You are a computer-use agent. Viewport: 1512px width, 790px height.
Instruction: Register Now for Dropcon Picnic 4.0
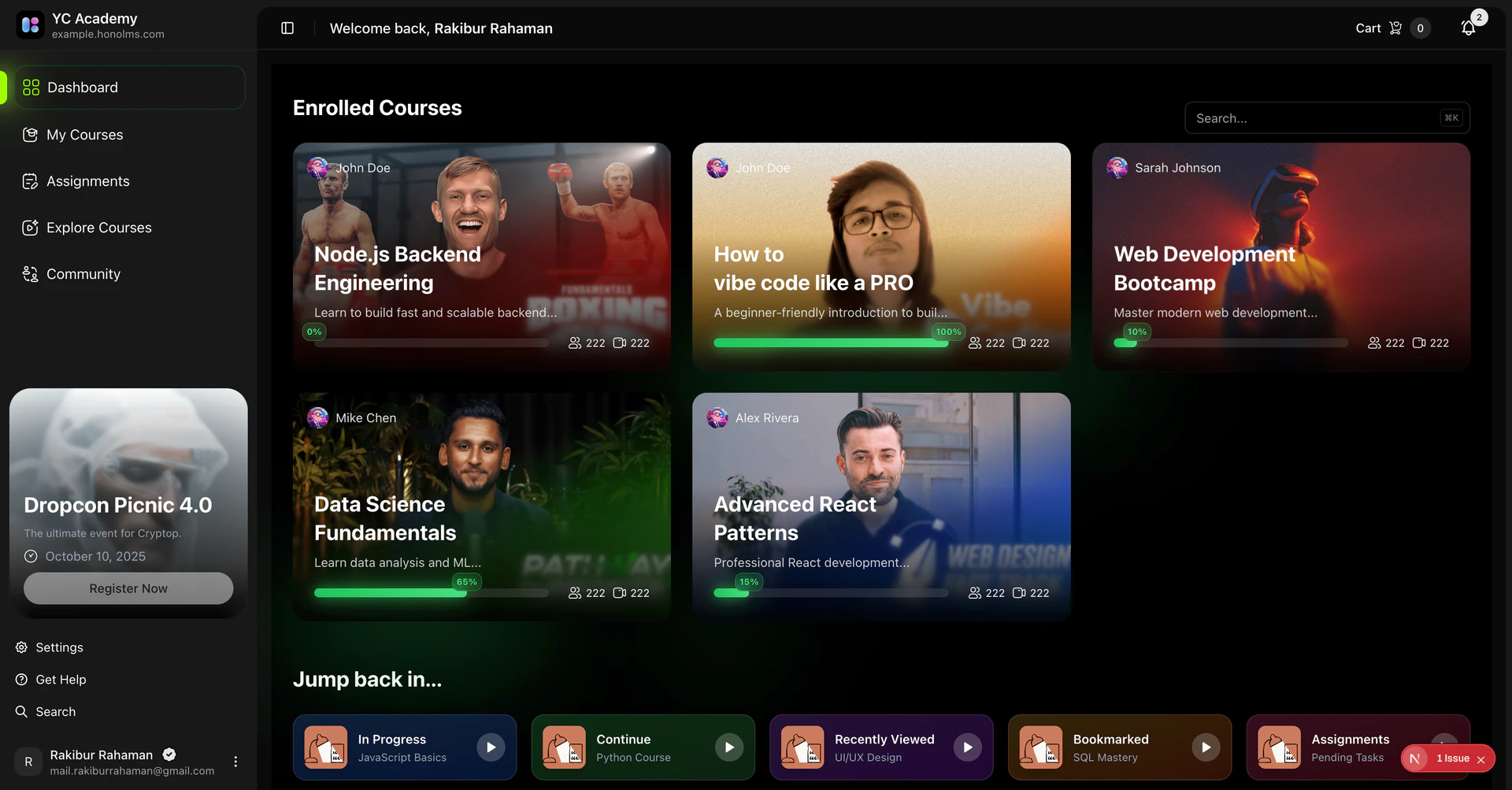point(128,588)
